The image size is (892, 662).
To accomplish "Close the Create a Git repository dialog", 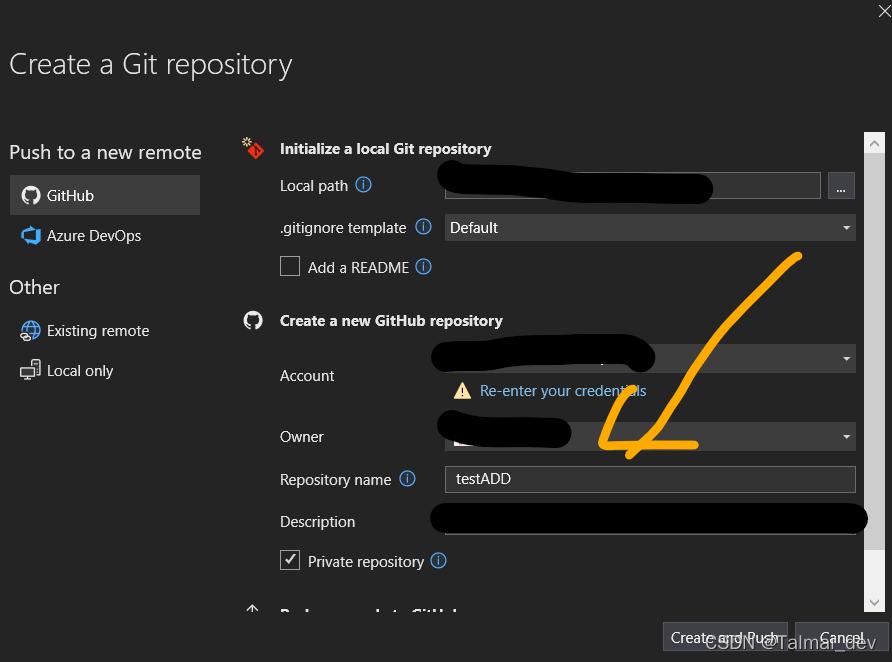I will click(885, 11).
